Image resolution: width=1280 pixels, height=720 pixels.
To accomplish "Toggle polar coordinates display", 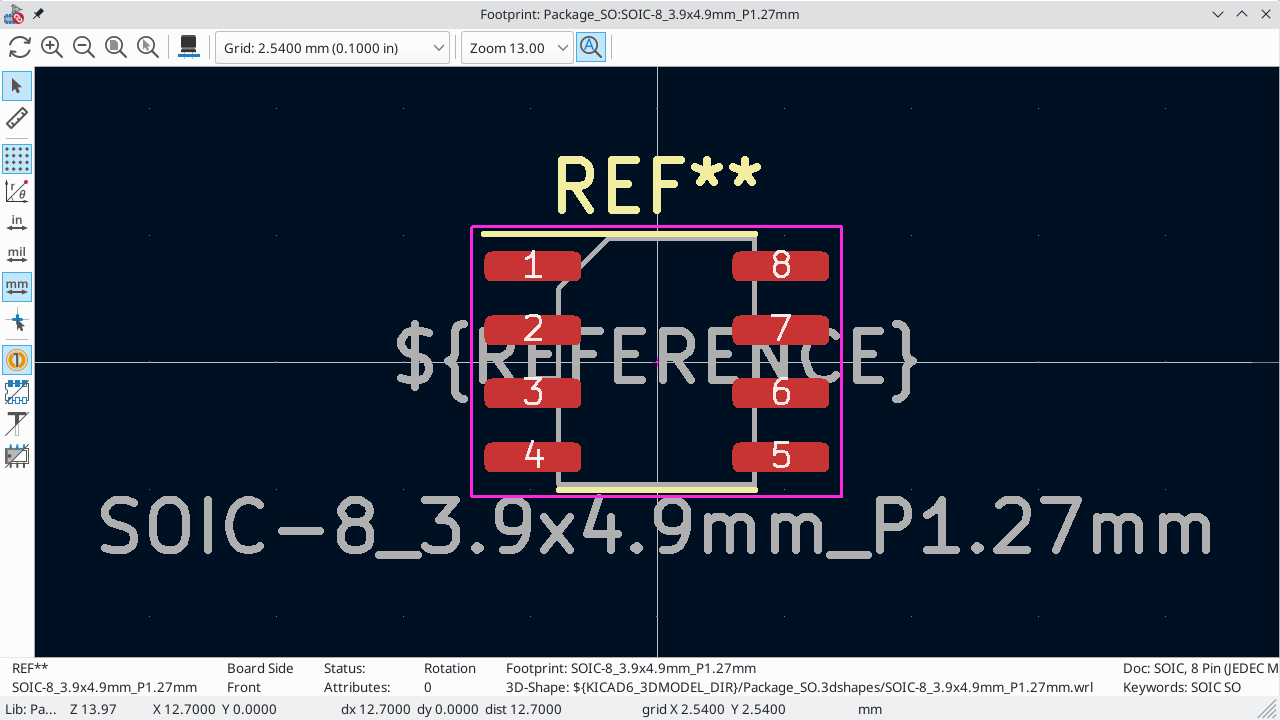I will (17, 191).
